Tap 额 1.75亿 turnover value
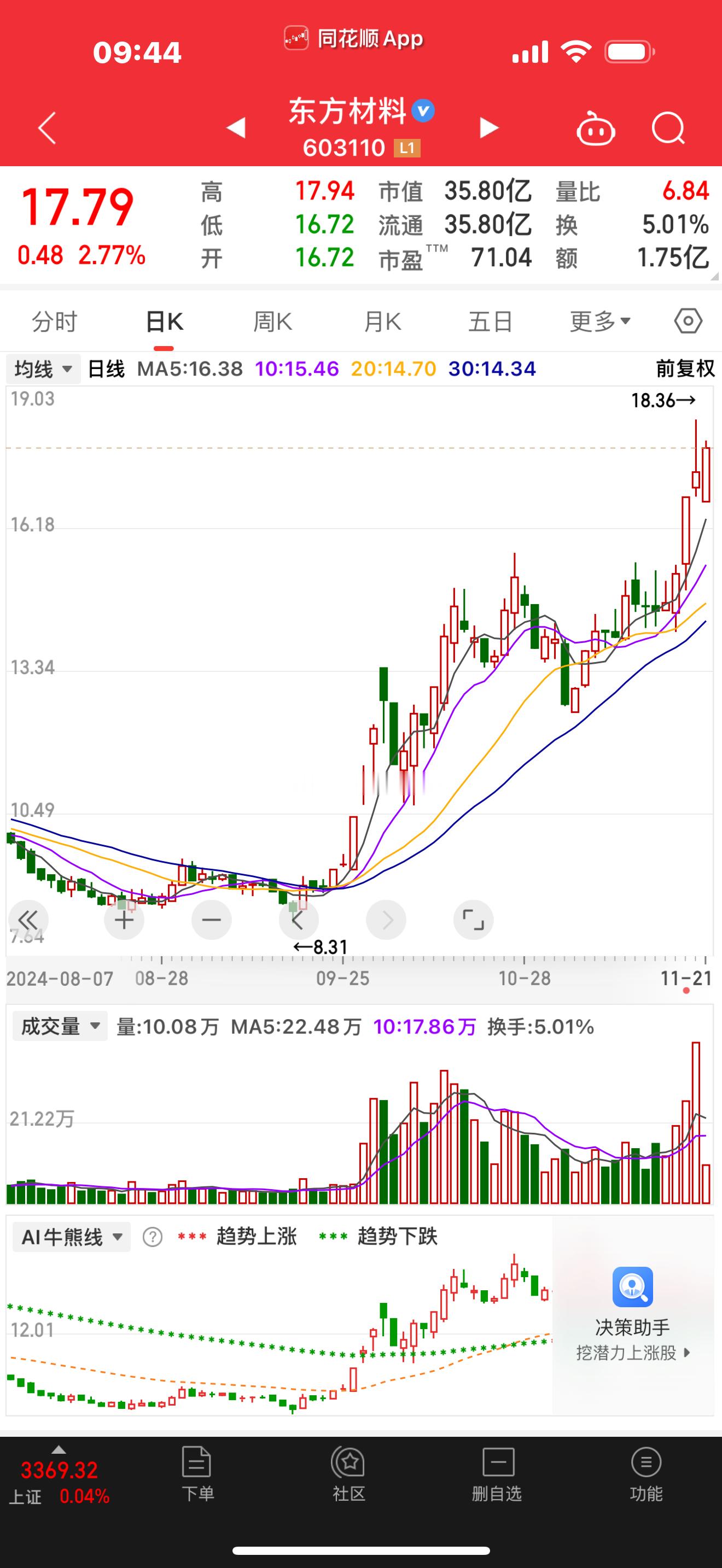The height and width of the screenshot is (1568, 722). click(x=673, y=258)
